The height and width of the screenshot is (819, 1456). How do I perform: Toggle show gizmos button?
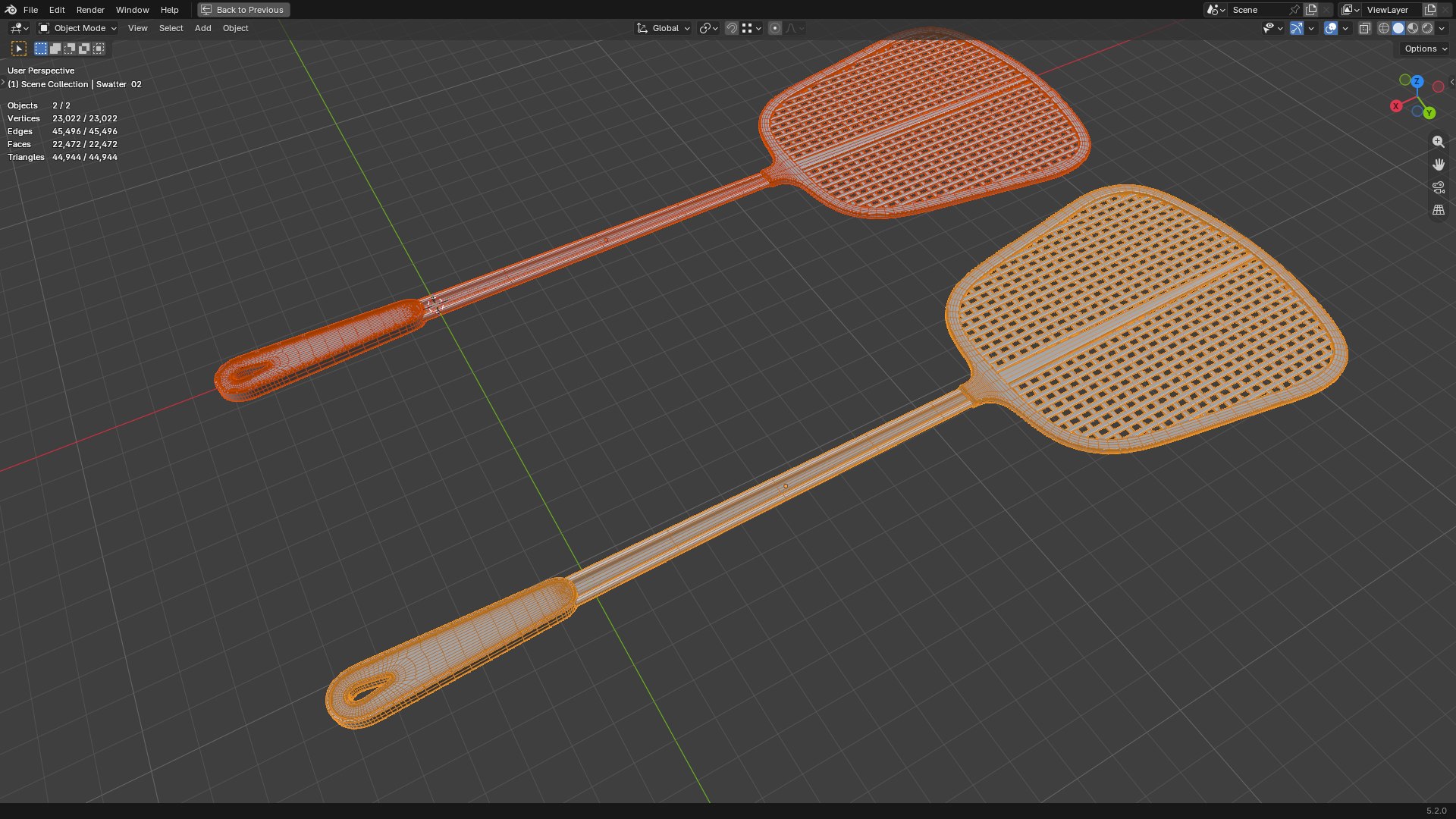(1297, 28)
